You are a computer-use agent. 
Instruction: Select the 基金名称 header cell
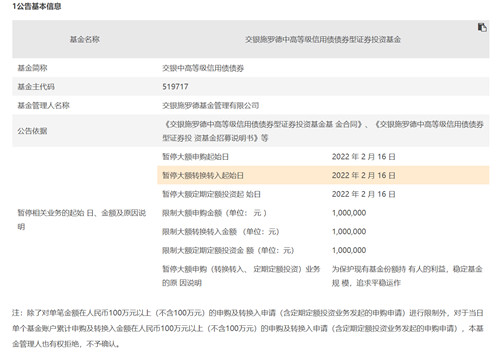(85, 39)
